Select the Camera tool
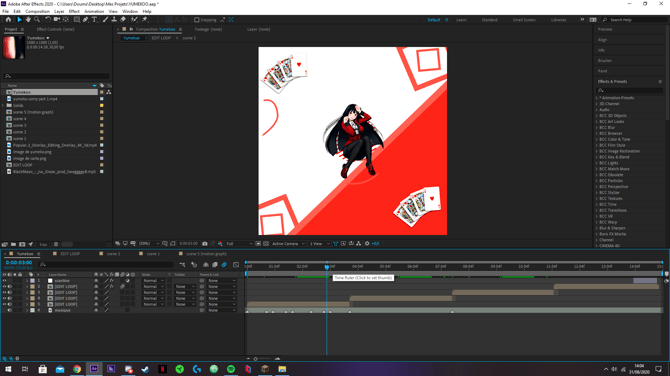This screenshot has width=670, height=376. click(57, 20)
